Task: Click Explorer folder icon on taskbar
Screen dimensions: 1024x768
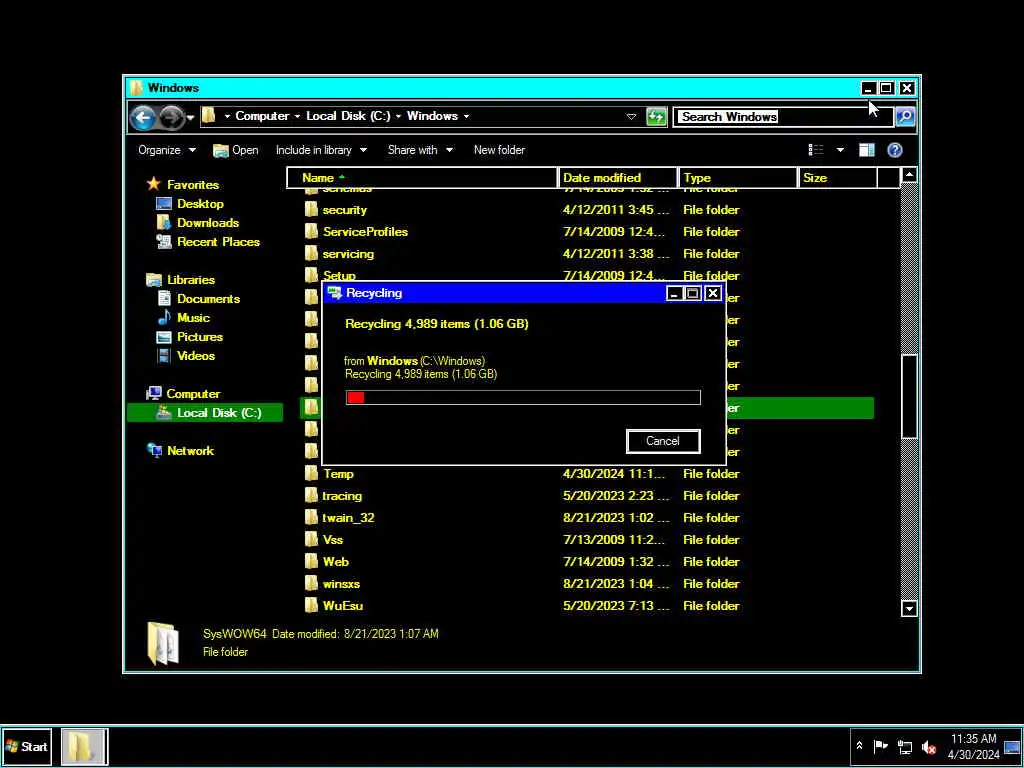Action: [x=84, y=746]
